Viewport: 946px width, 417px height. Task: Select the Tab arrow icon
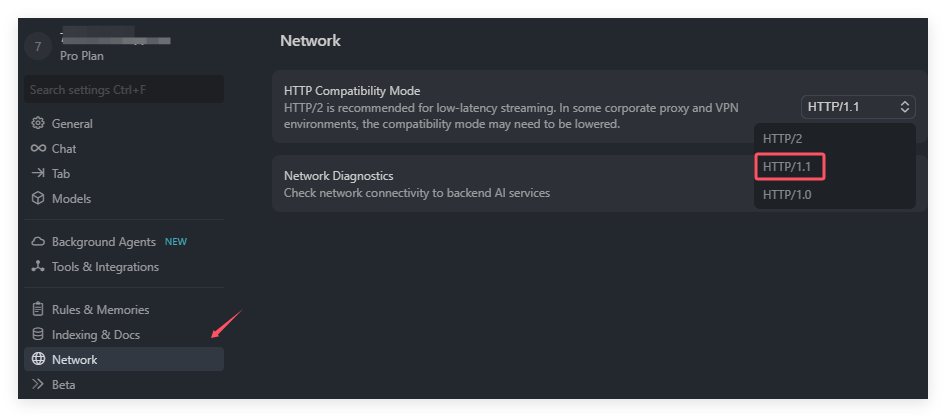point(38,173)
